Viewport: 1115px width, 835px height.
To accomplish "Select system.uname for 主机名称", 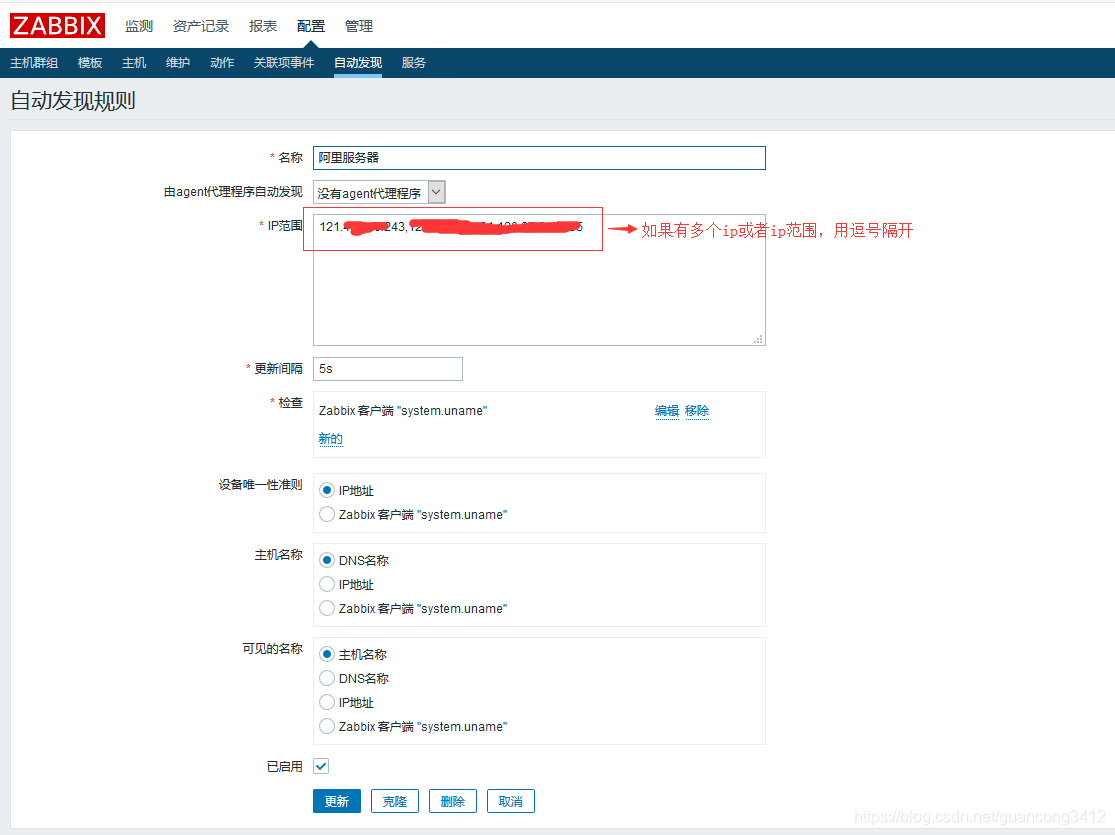I will 327,608.
